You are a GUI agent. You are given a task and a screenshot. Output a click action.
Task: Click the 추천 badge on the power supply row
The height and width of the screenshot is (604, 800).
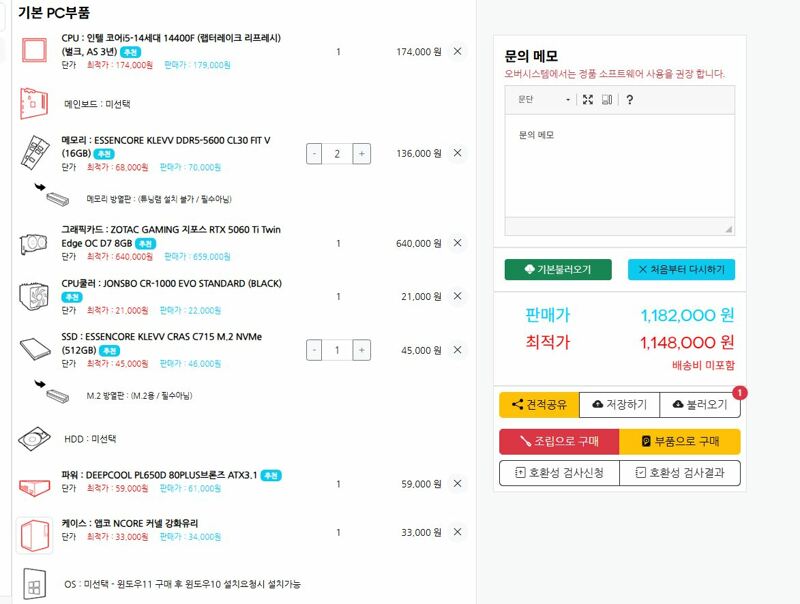[271, 475]
